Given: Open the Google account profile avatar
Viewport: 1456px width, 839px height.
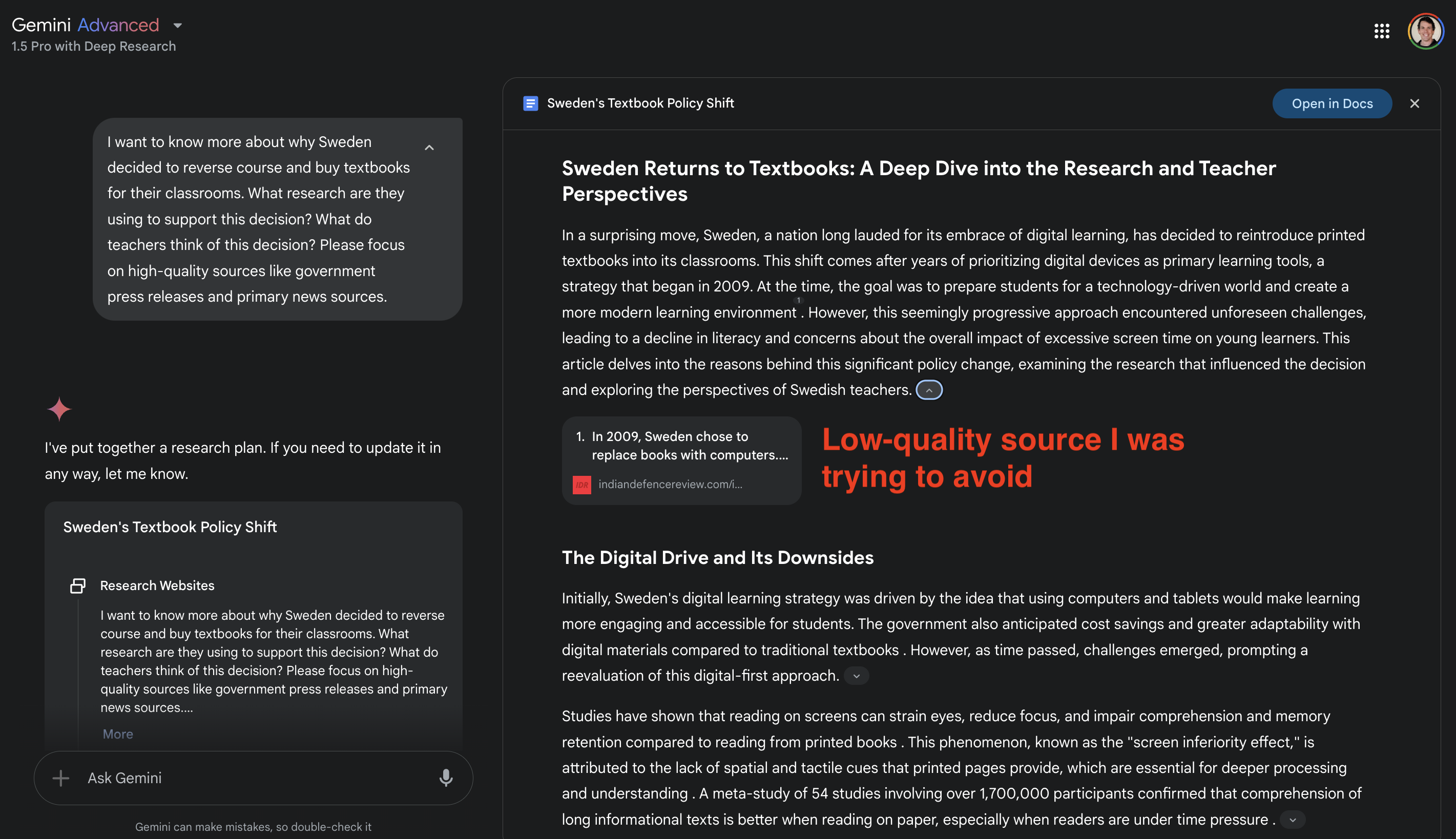Looking at the screenshot, I should coord(1426,31).
